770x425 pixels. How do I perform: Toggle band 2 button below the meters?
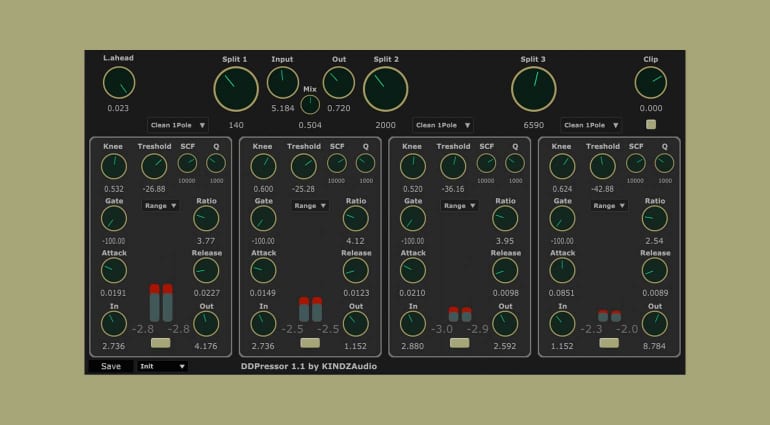(x=310, y=342)
